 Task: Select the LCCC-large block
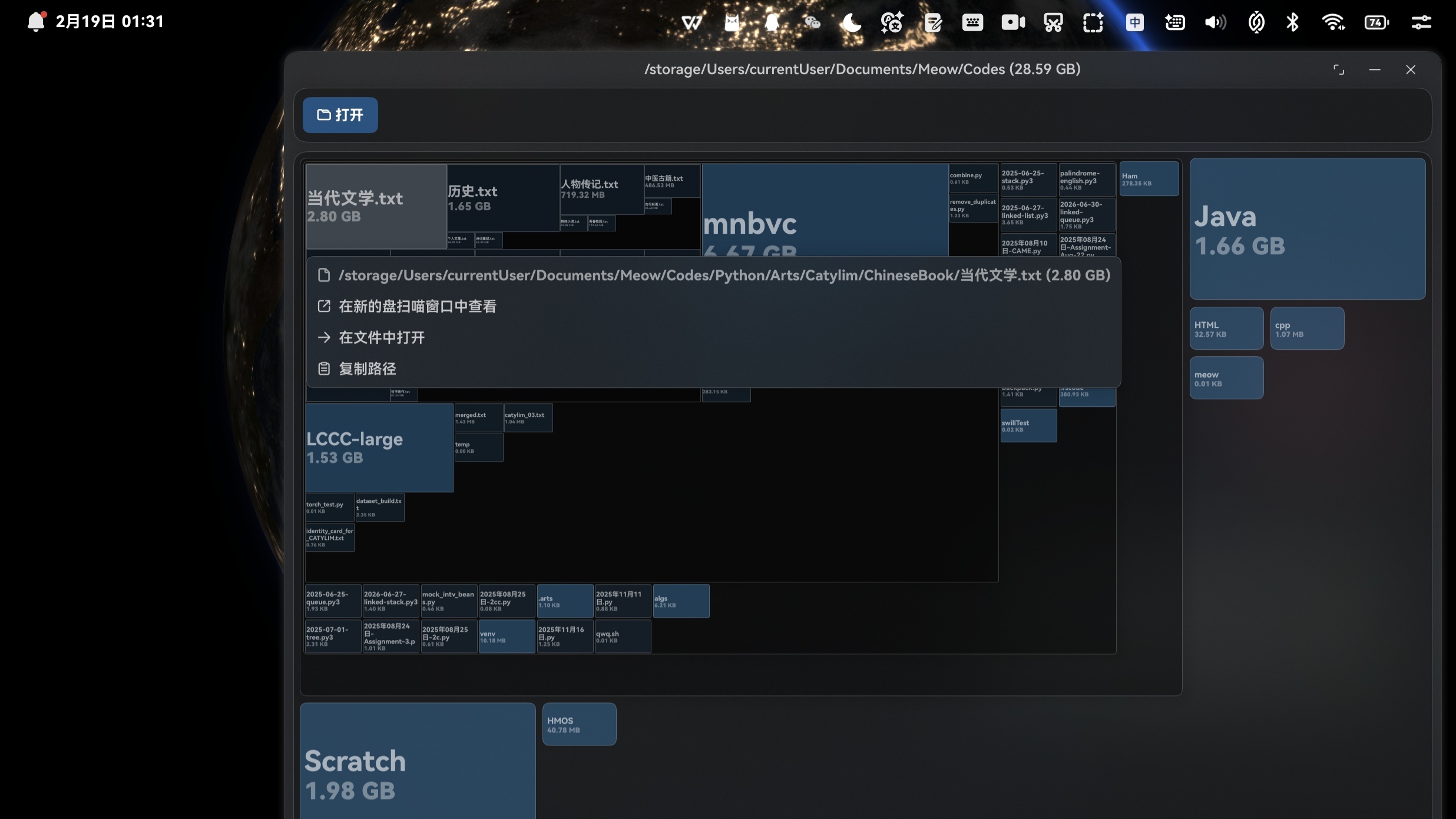click(379, 447)
